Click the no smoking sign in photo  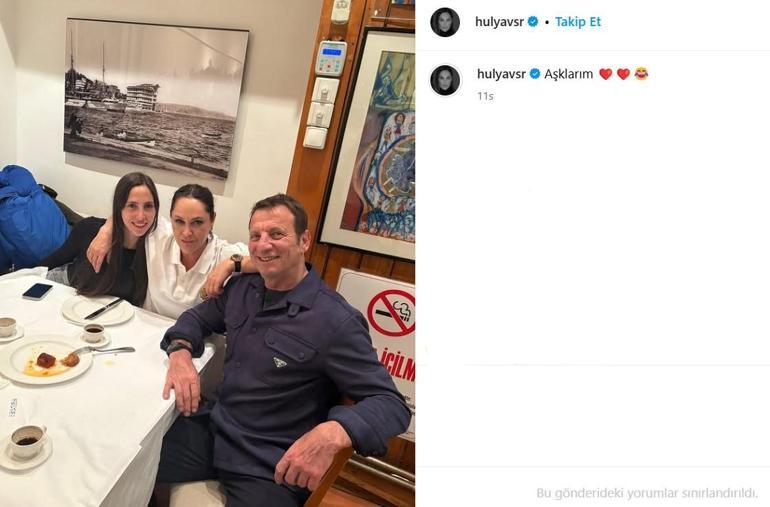click(391, 312)
